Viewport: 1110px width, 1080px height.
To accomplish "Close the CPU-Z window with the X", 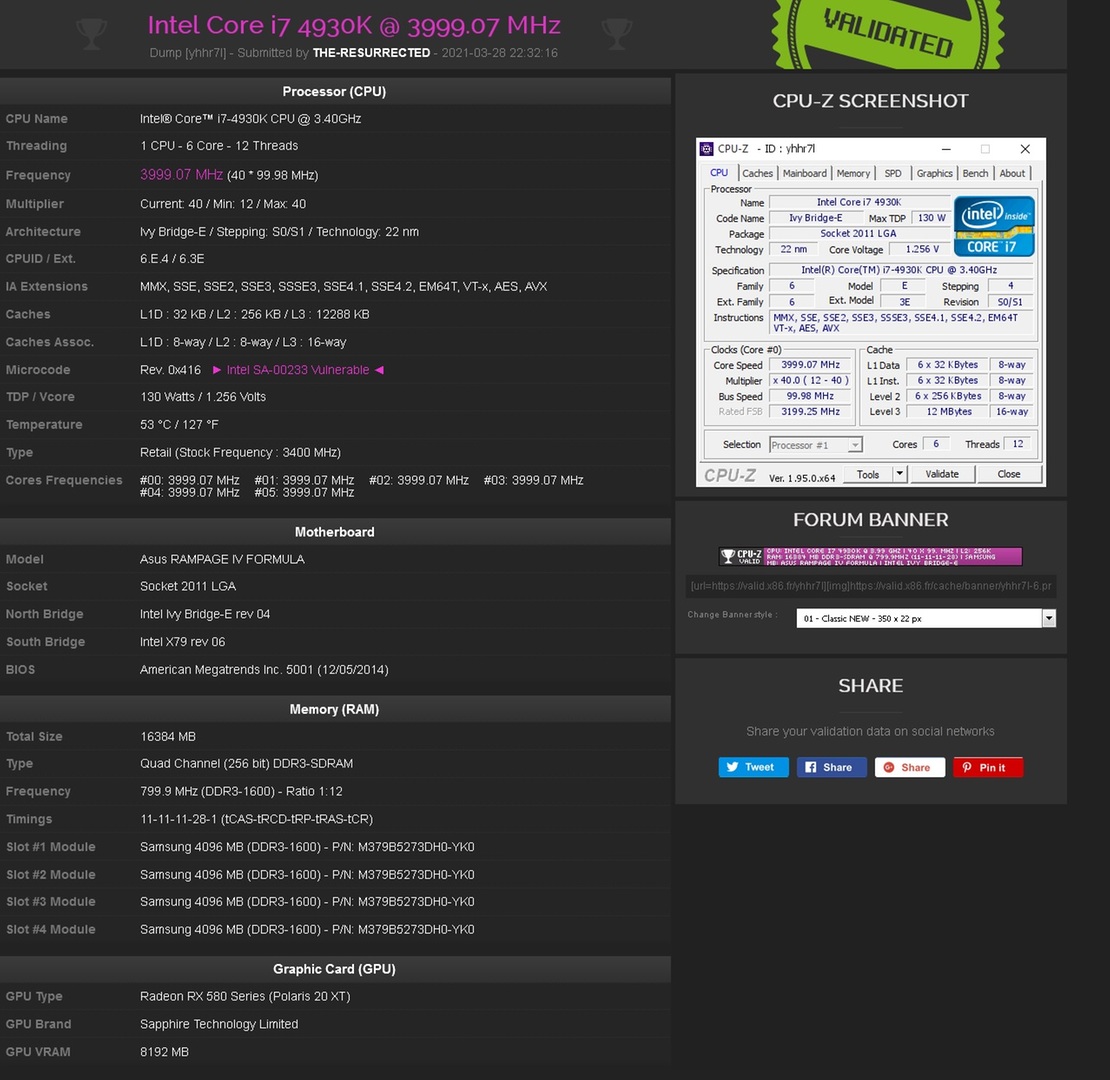I will click(x=1024, y=149).
